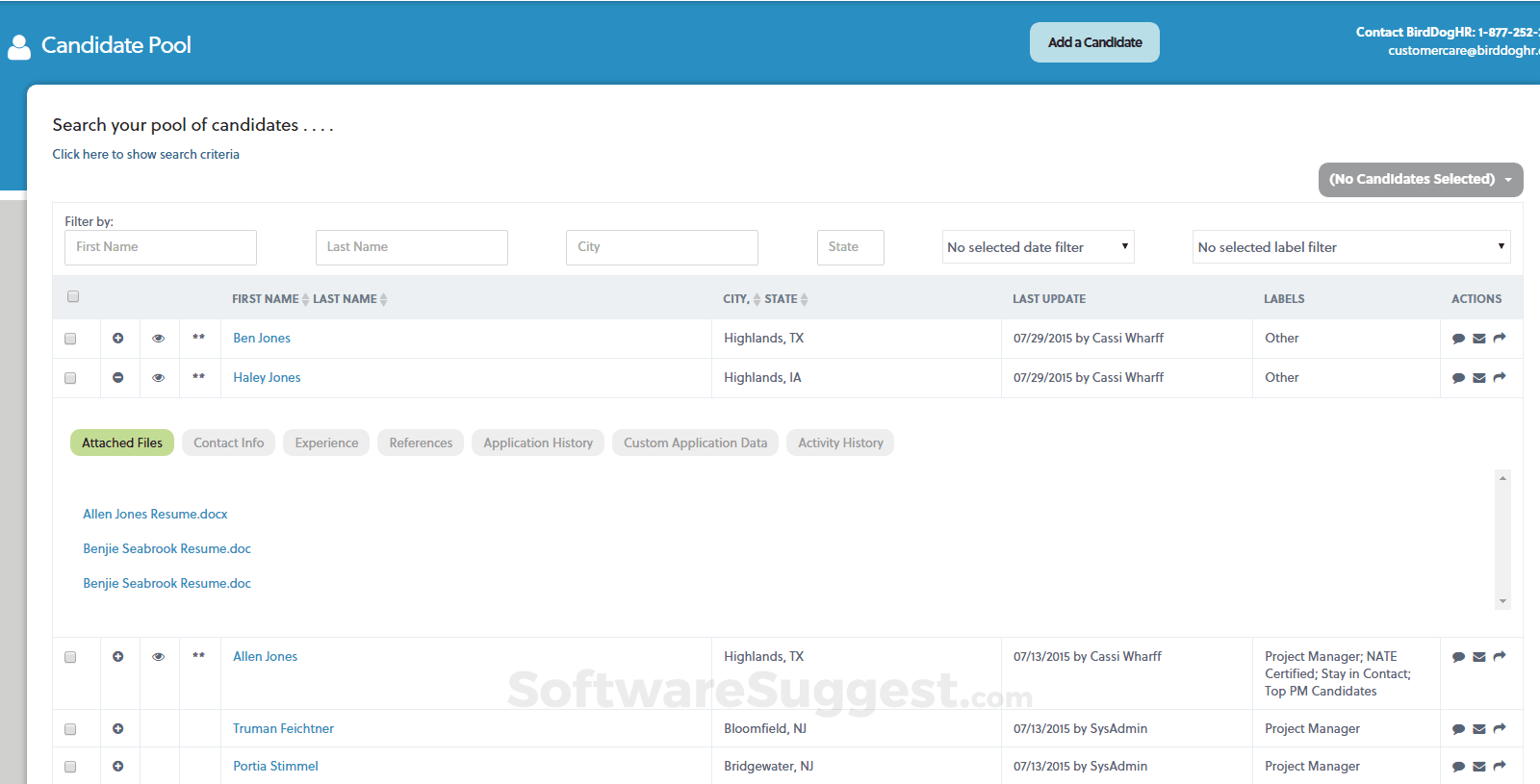Image resolution: width=1540 pixels, height=784 pixels.
Task: Expand Allen Jones row details
Action: point(118,656)
